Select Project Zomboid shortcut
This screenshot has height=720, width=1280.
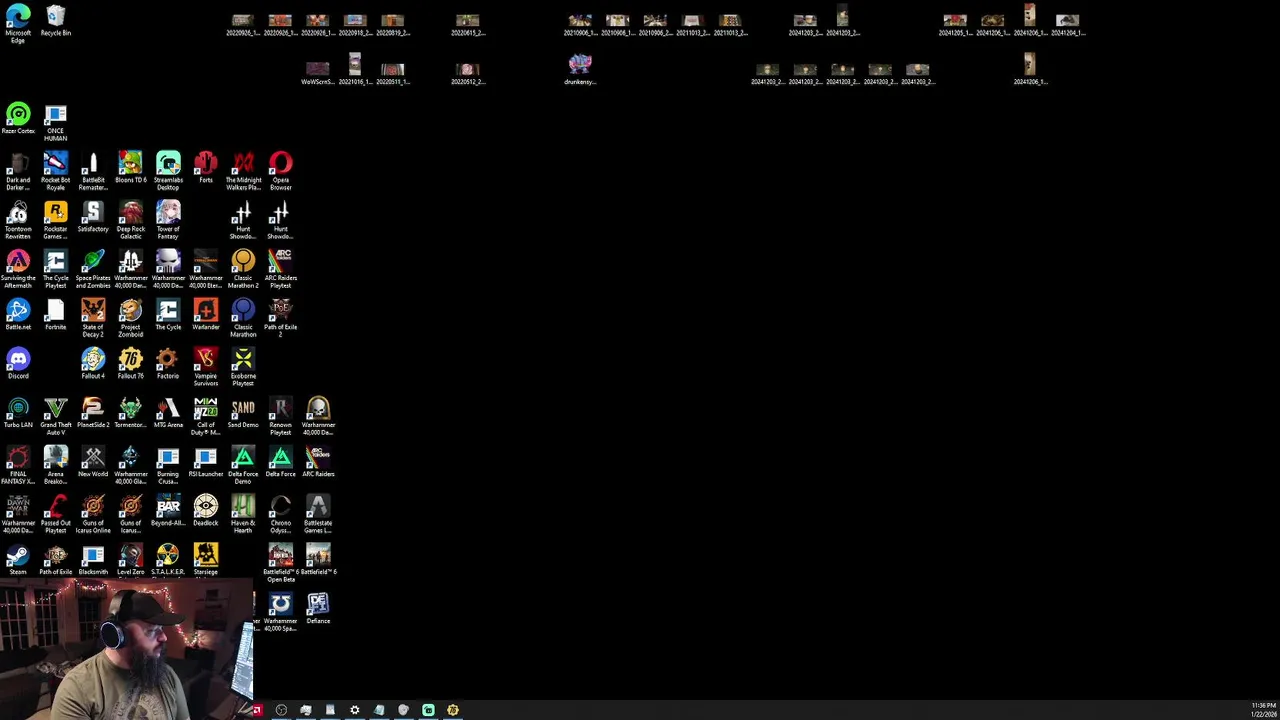pyautogui.click(x=131, y=318)
